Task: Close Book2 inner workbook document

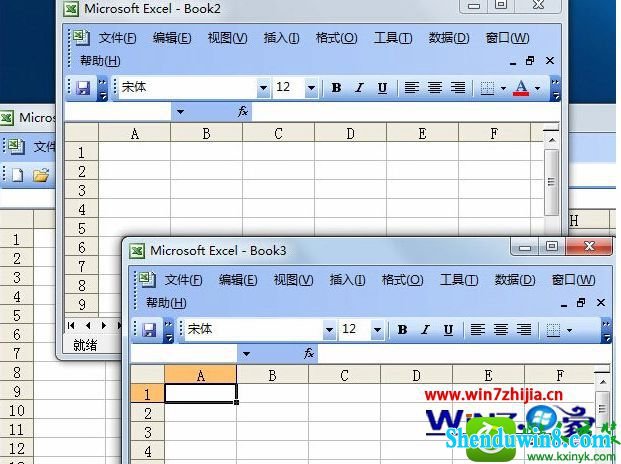Action: tap(550, 61)
